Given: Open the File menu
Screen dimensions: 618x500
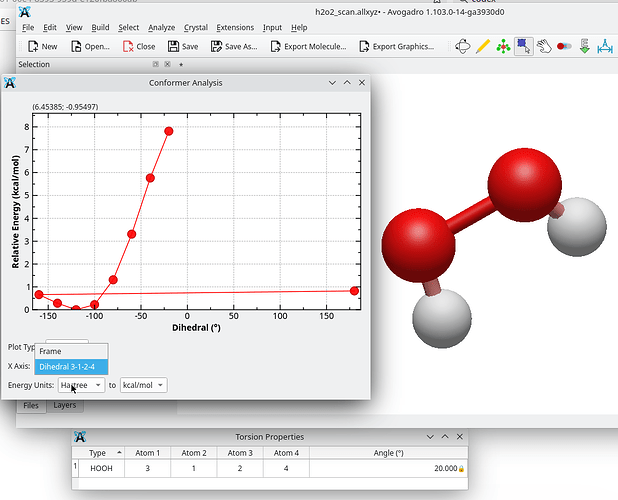Looking at the screenshot, I should click(28, 28).
